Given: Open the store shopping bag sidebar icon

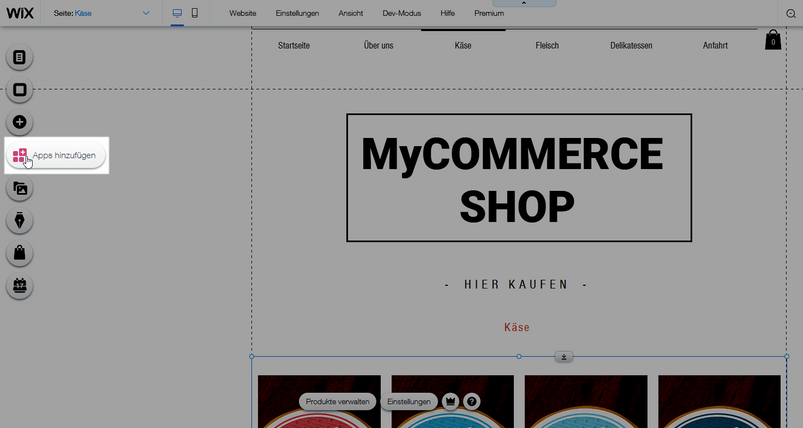Looking at the screenshot, I should (19, 253).
